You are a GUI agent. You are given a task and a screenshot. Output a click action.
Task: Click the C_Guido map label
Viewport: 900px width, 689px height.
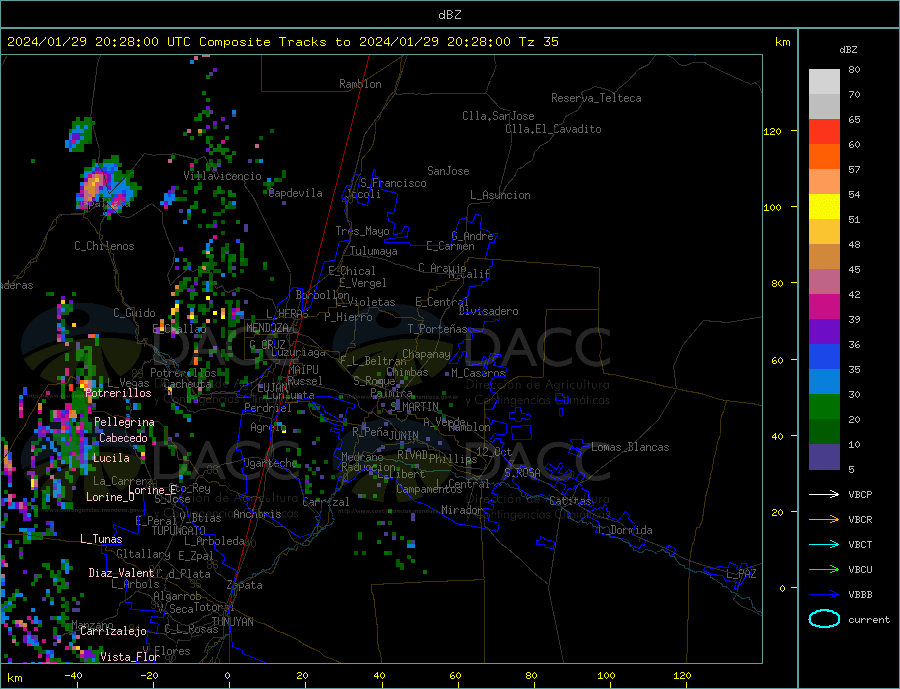pos(134,313)
